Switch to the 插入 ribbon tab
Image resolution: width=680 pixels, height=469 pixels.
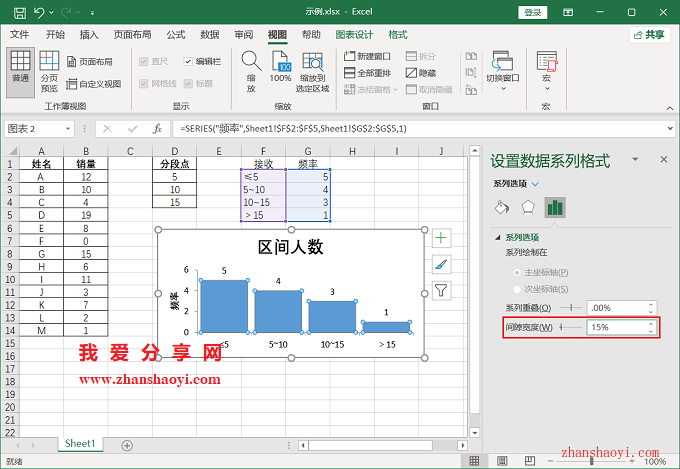click(89, 35)
